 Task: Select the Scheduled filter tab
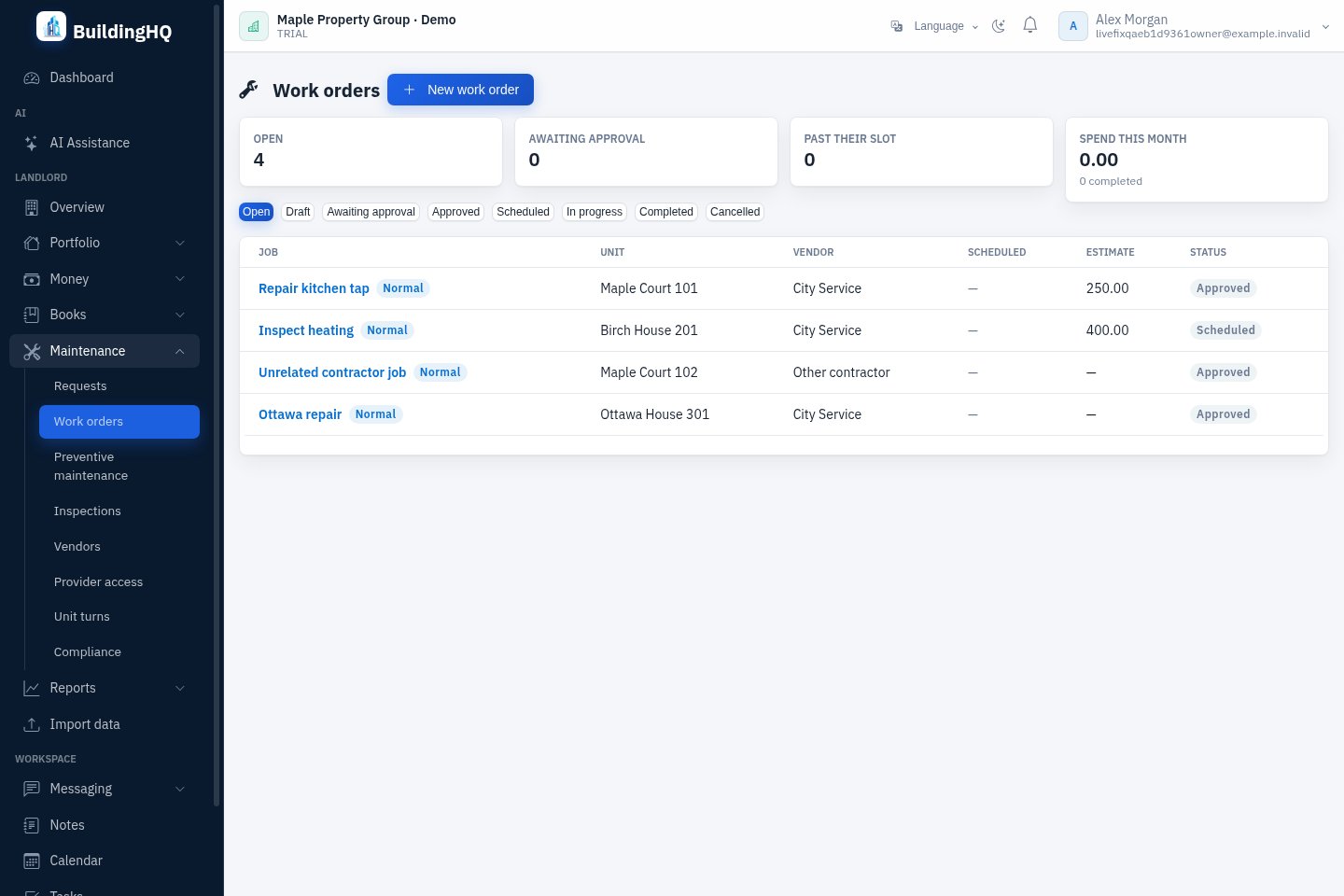pyautogui.click(x=523, y=212)
